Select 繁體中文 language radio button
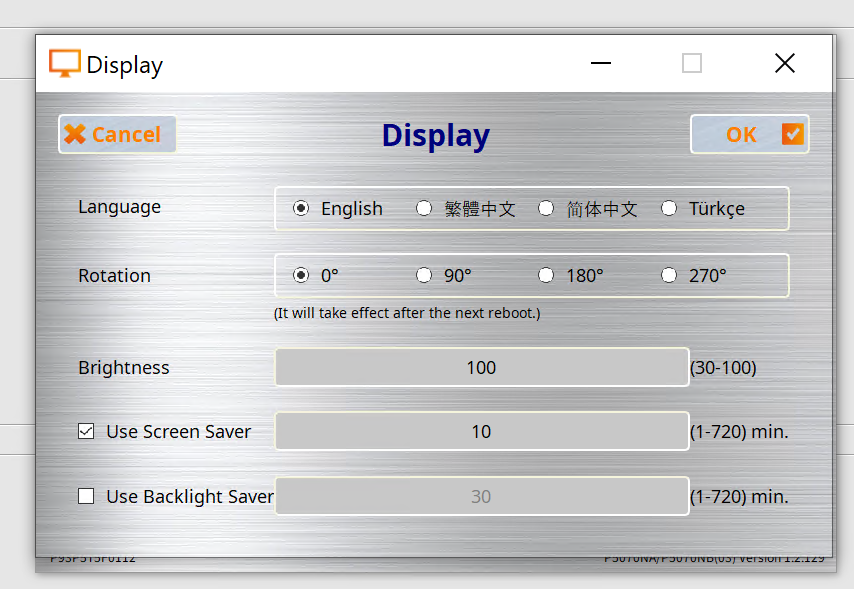This screenshot has height=589, width=854. click(x=424, y=208)
